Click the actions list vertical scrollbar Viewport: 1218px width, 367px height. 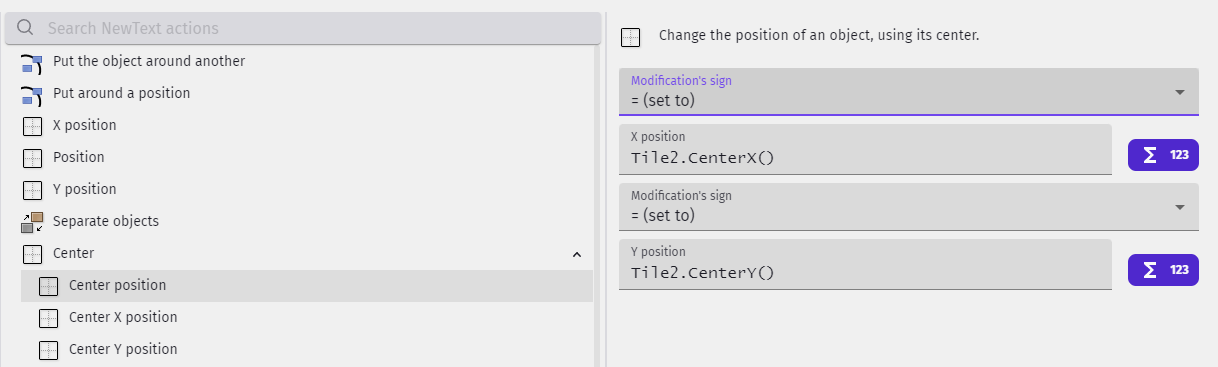(x=598, y=205)
